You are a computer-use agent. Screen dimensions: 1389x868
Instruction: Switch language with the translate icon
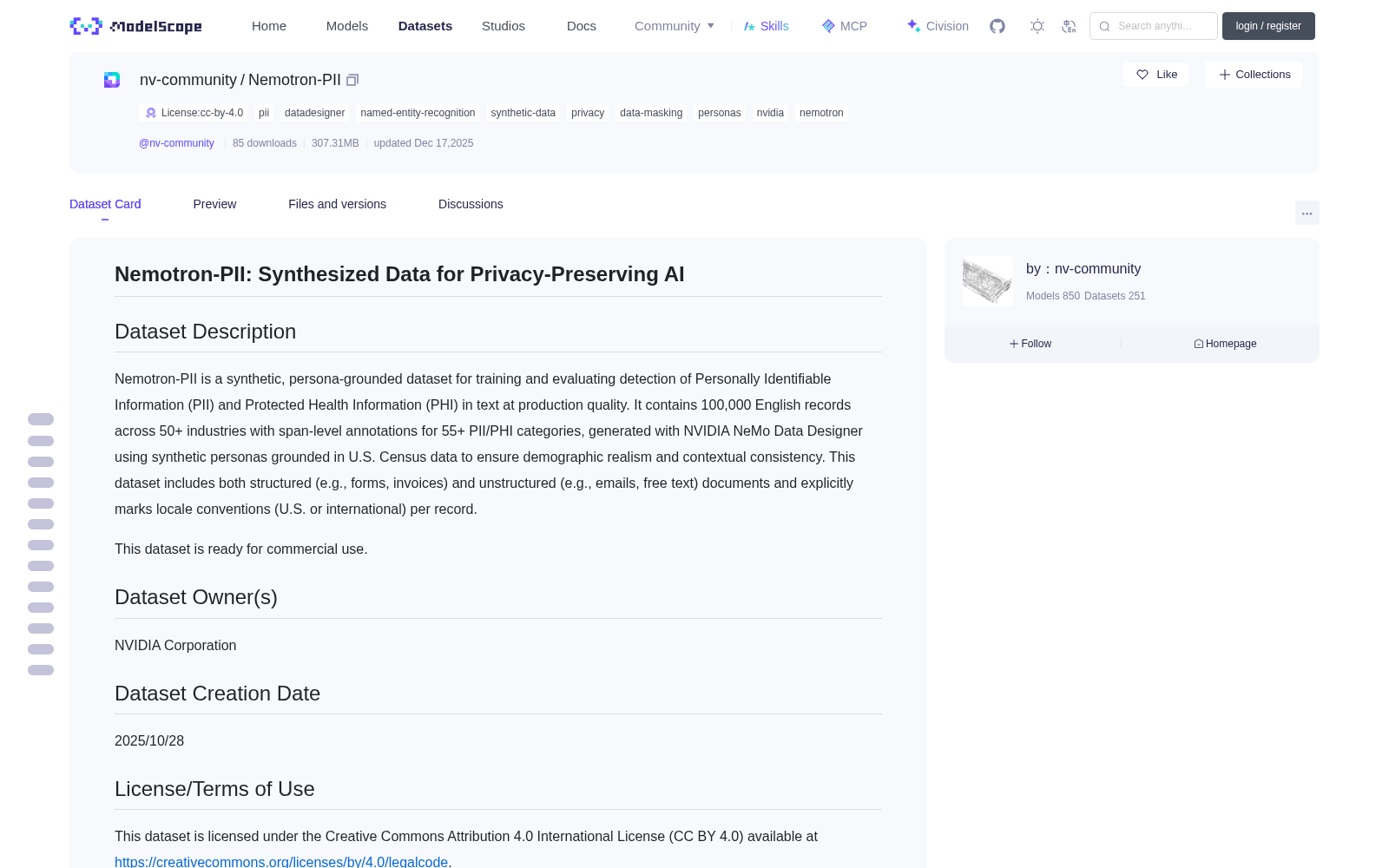point(1069,26)
